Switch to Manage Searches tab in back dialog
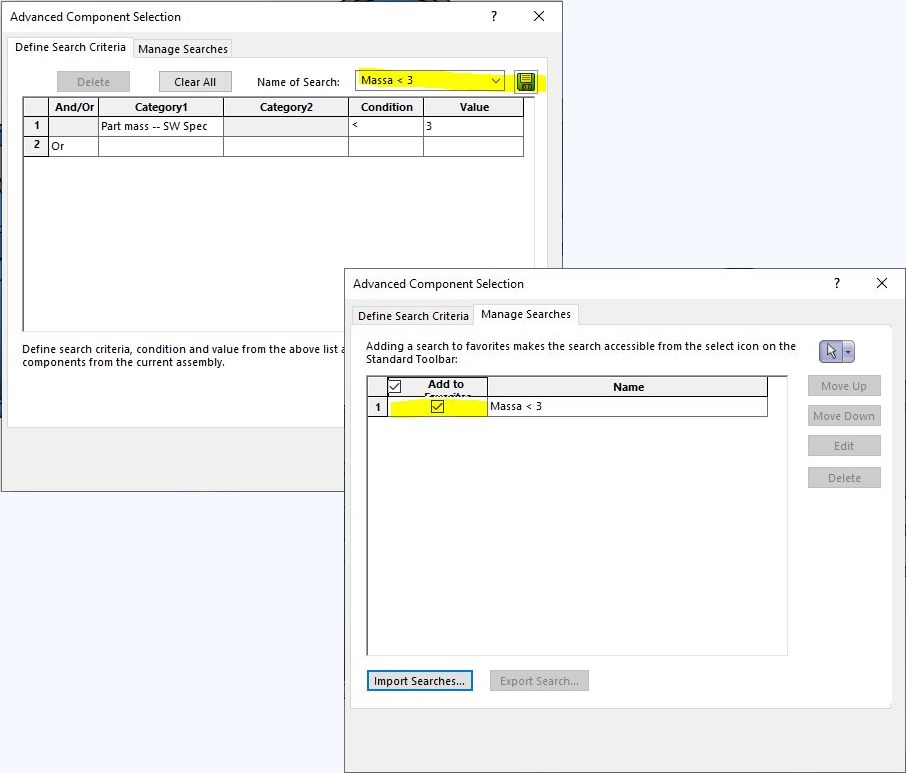Viewport: 906px width, 773px height. (x=183, y=49)
